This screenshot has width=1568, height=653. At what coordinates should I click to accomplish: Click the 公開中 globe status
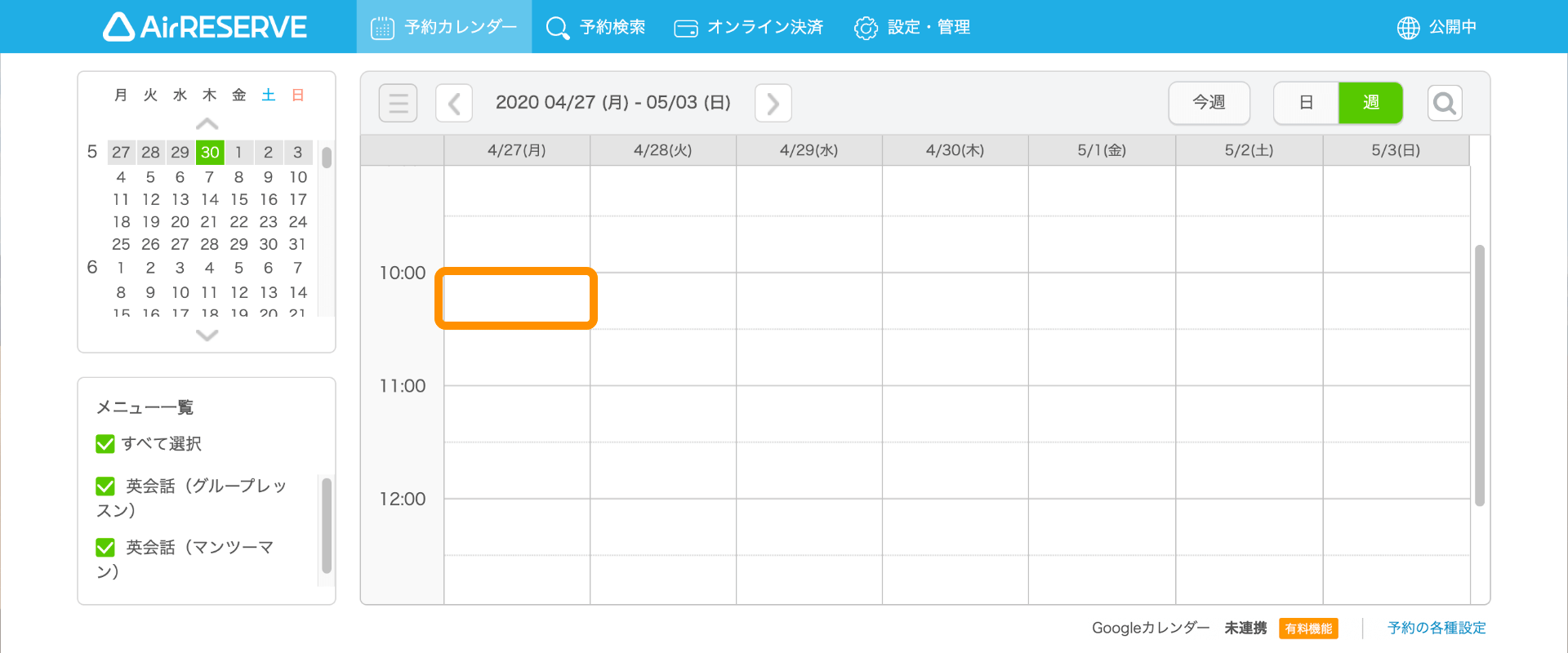tap(1437, 27)
